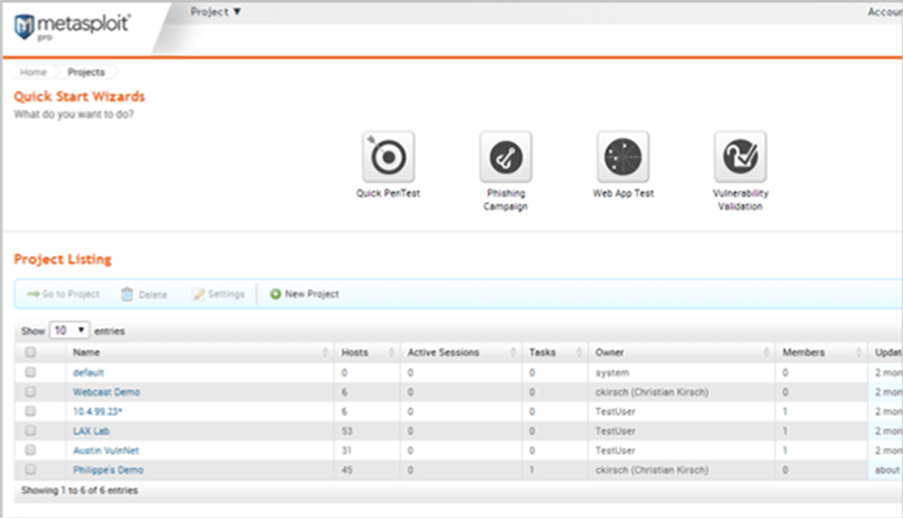Start the Web App Test wizard icon
Screen dimensions: 903x518
(x=623, y=157)
